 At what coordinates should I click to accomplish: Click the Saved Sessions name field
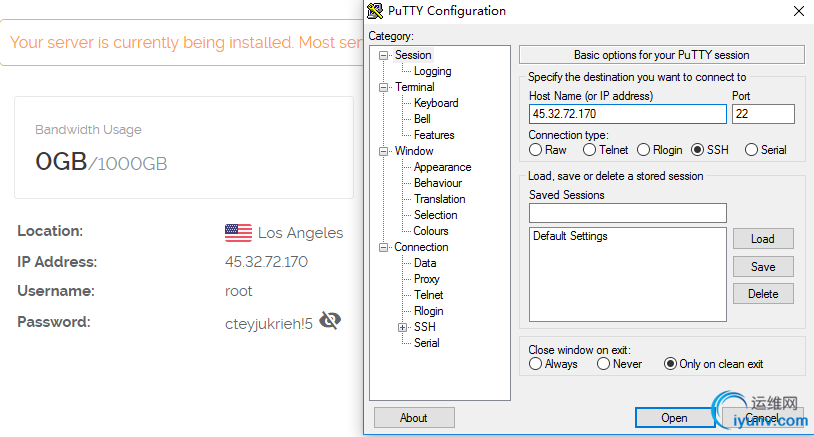click(628, 213)
